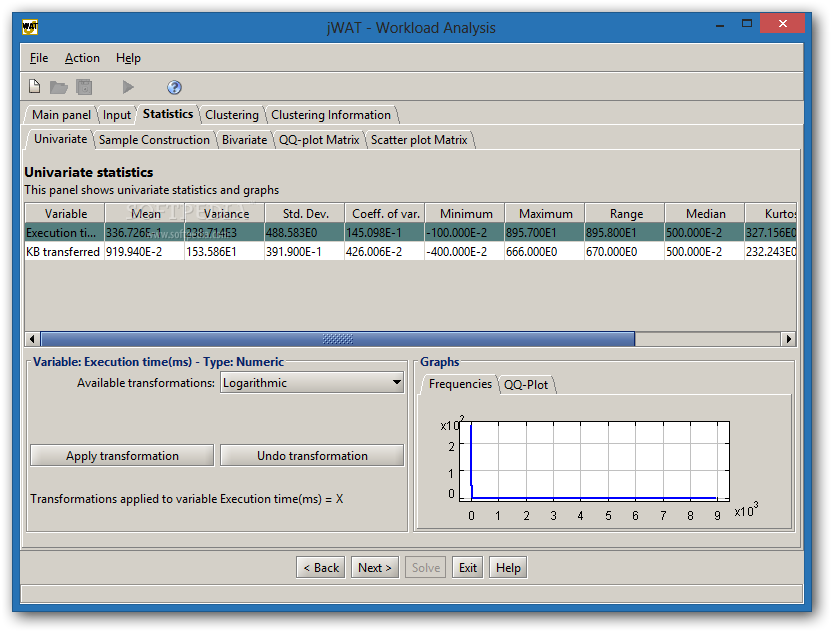The height and width of the screenshot is (632, 832).
Task: Click range value 670.000E0
Action: [611, 252]
